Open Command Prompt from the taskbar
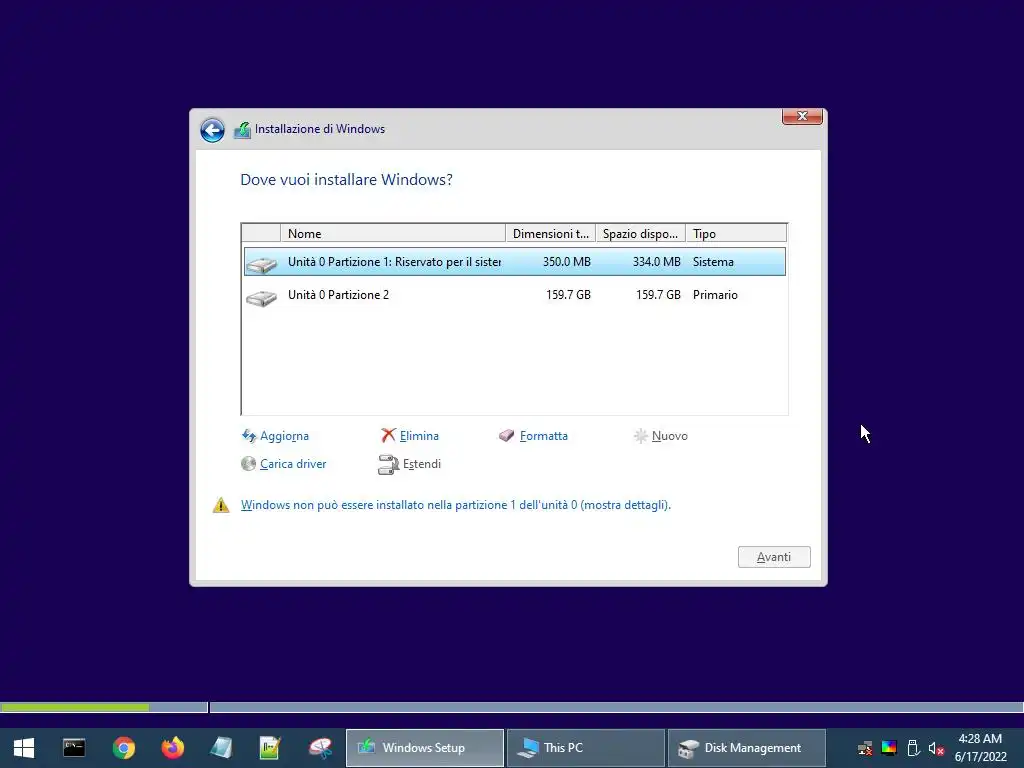This screenshot has height=768, width=1024. (74, 747)
